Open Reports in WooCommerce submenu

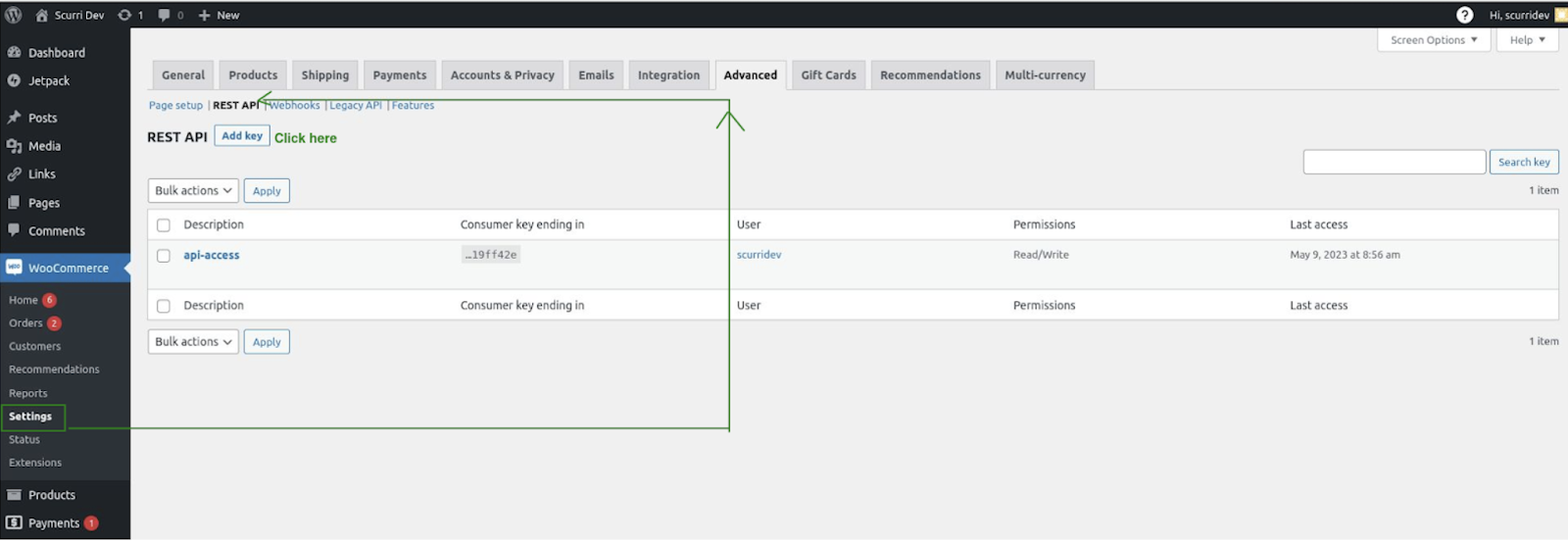pyautogui.click(x=27, y=393)
